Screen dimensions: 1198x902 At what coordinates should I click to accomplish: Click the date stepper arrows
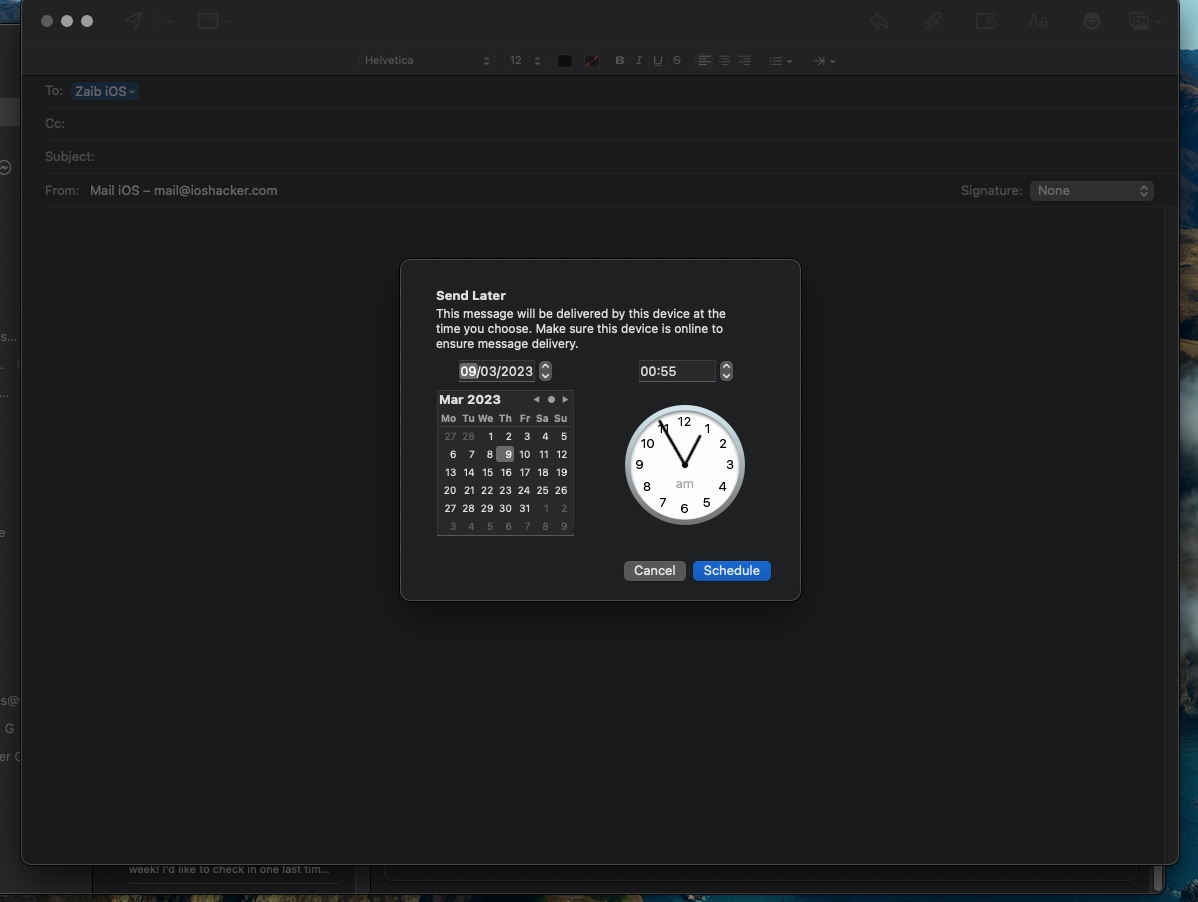click(x=546, y=371)
